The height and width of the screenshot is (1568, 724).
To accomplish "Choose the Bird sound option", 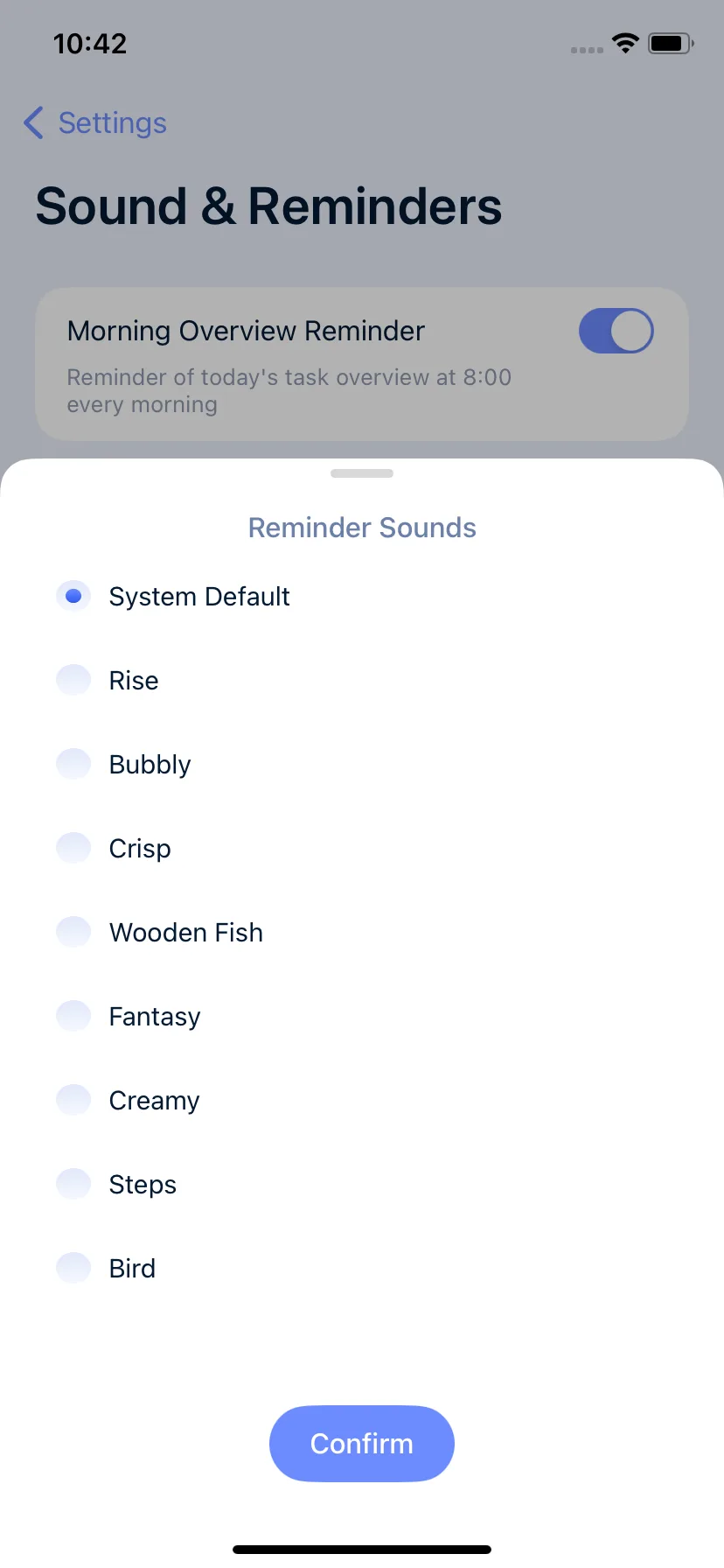I will coord(73,1268).
